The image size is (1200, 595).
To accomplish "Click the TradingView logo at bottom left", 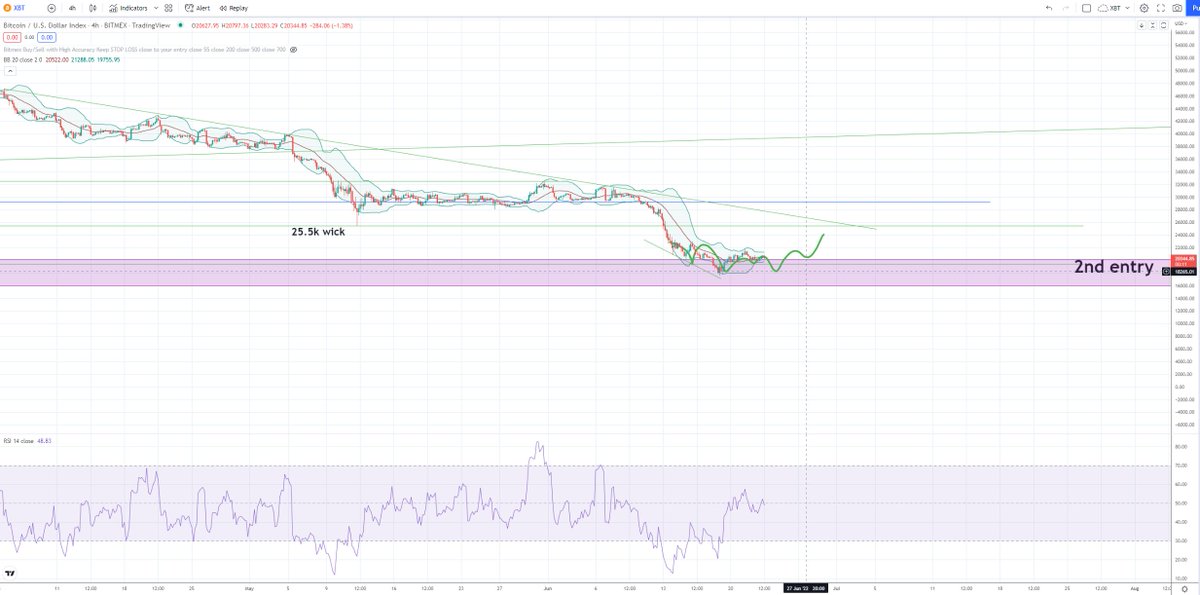I will coord(10,573).
